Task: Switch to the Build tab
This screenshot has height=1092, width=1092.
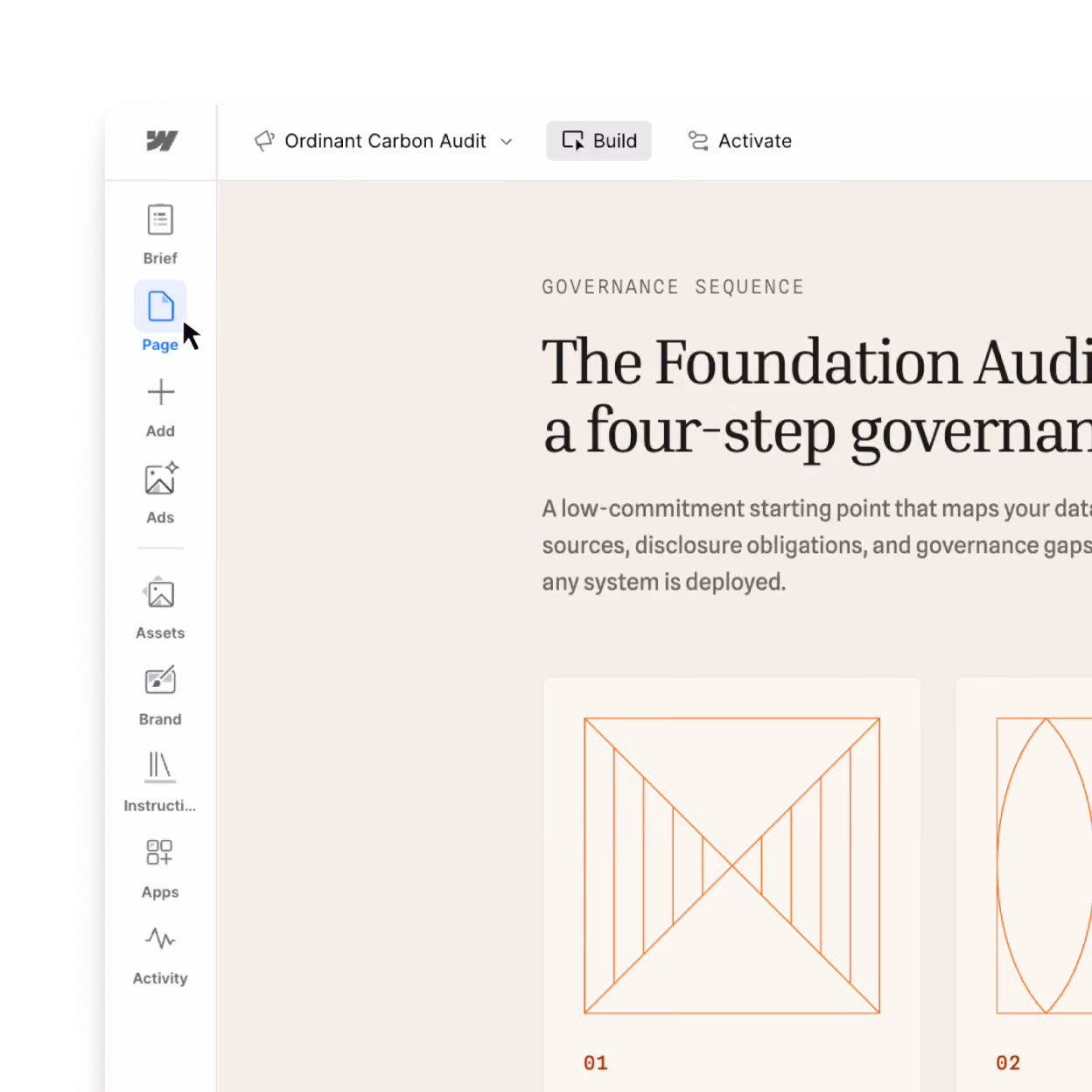Action: pos(598,141)
